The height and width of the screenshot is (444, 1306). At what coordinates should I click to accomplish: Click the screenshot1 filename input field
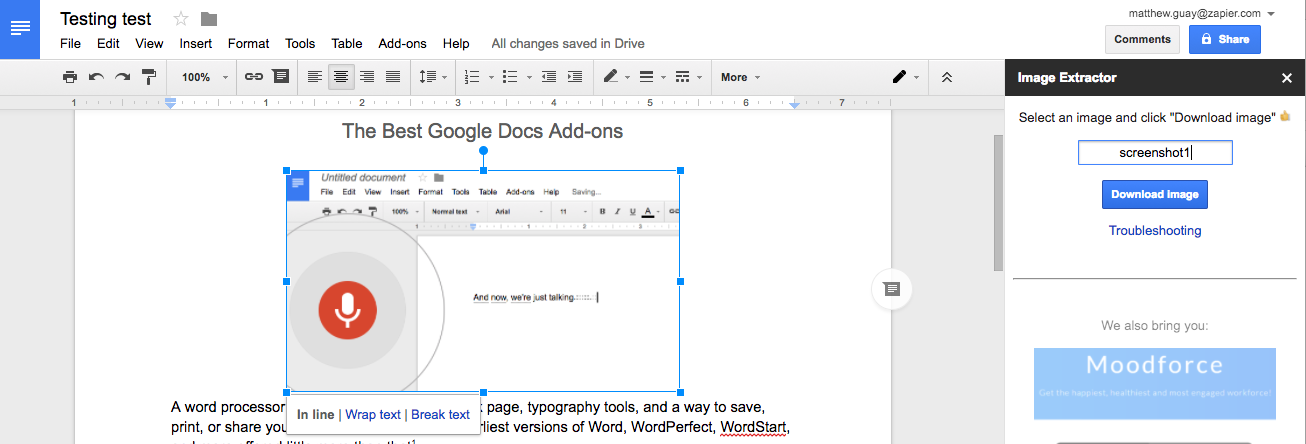pyautogui.click(x=1154, y=153)
